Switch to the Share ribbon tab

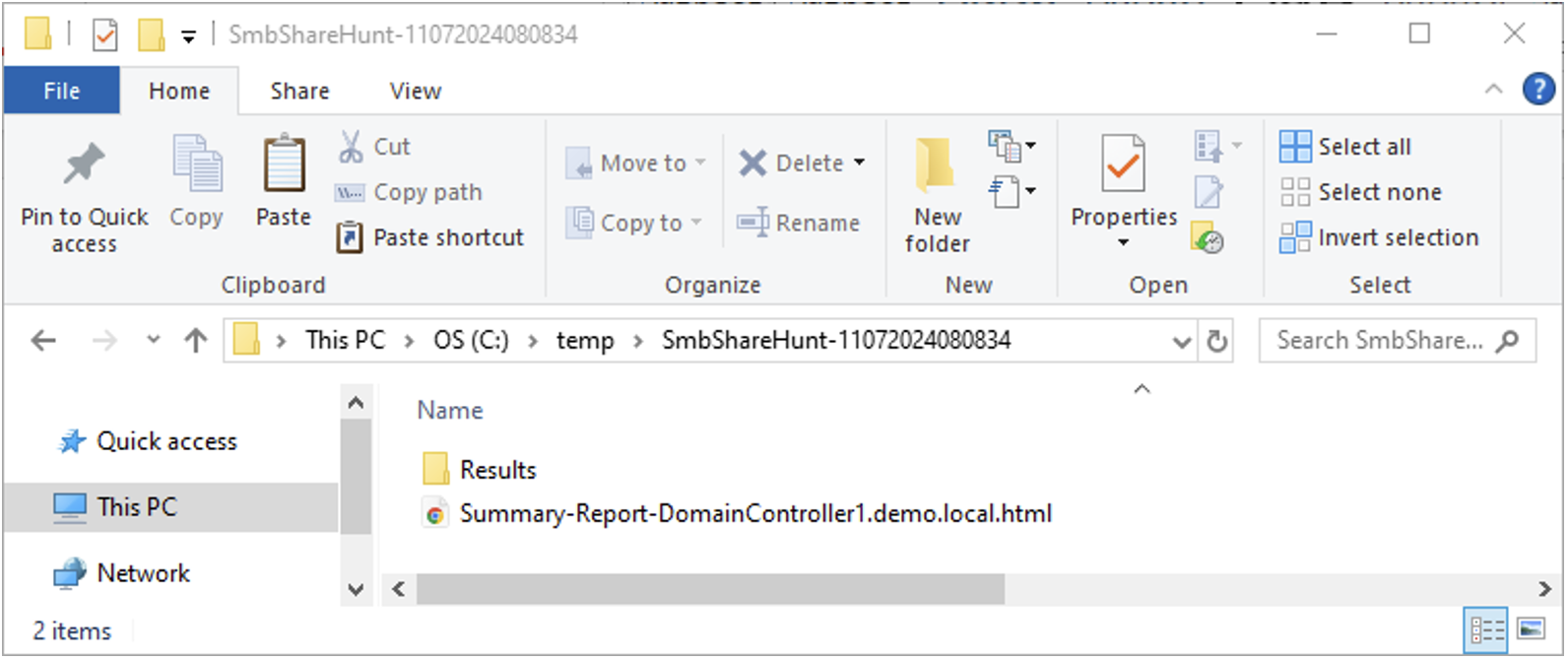coord(299,91)
